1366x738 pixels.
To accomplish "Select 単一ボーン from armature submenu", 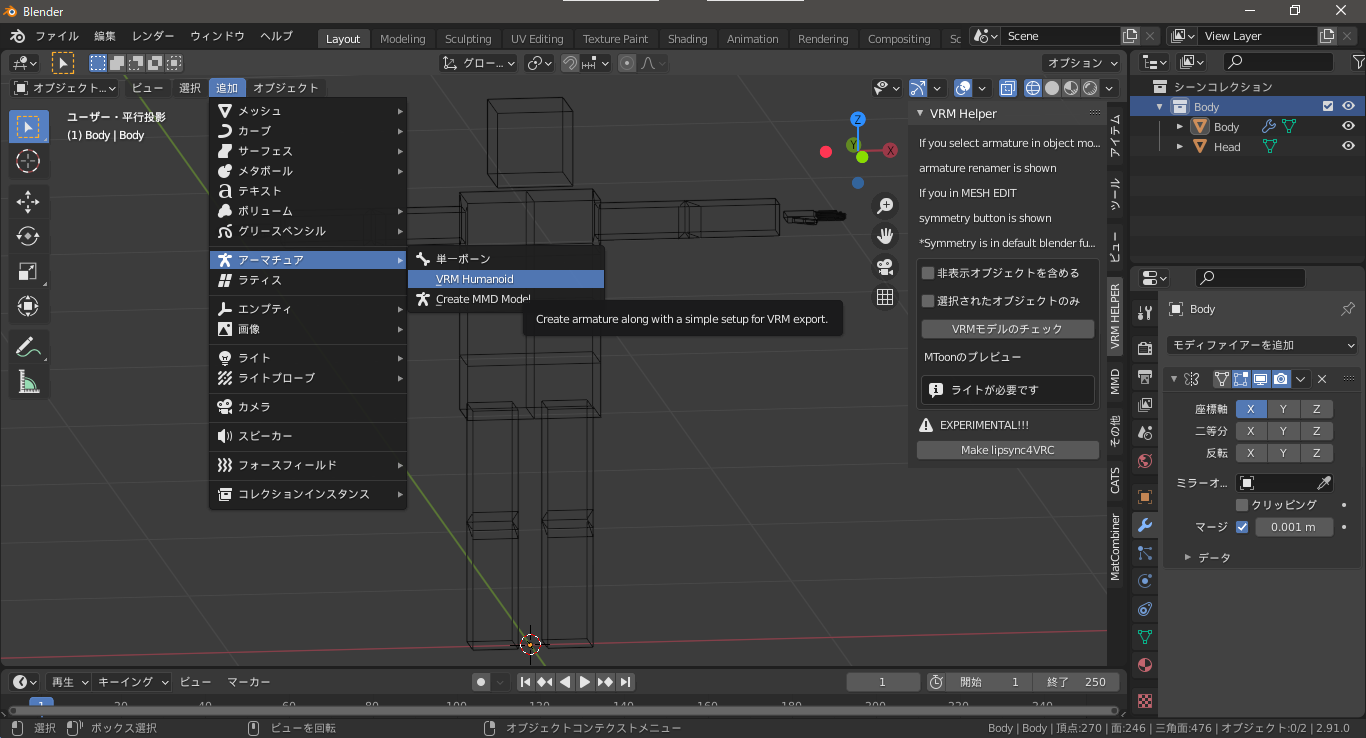I will pos(505,259).
